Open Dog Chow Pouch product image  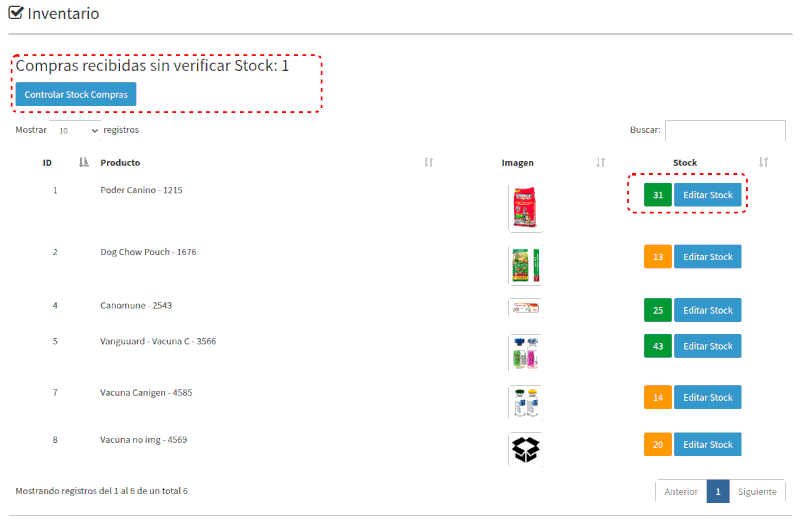pyautogui.click(x=525, y=266)
